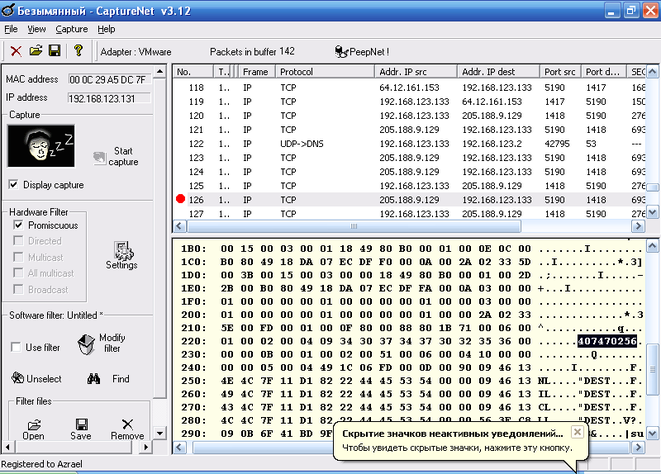
Task: Open the Capture menu
Action: click(72, 29)
